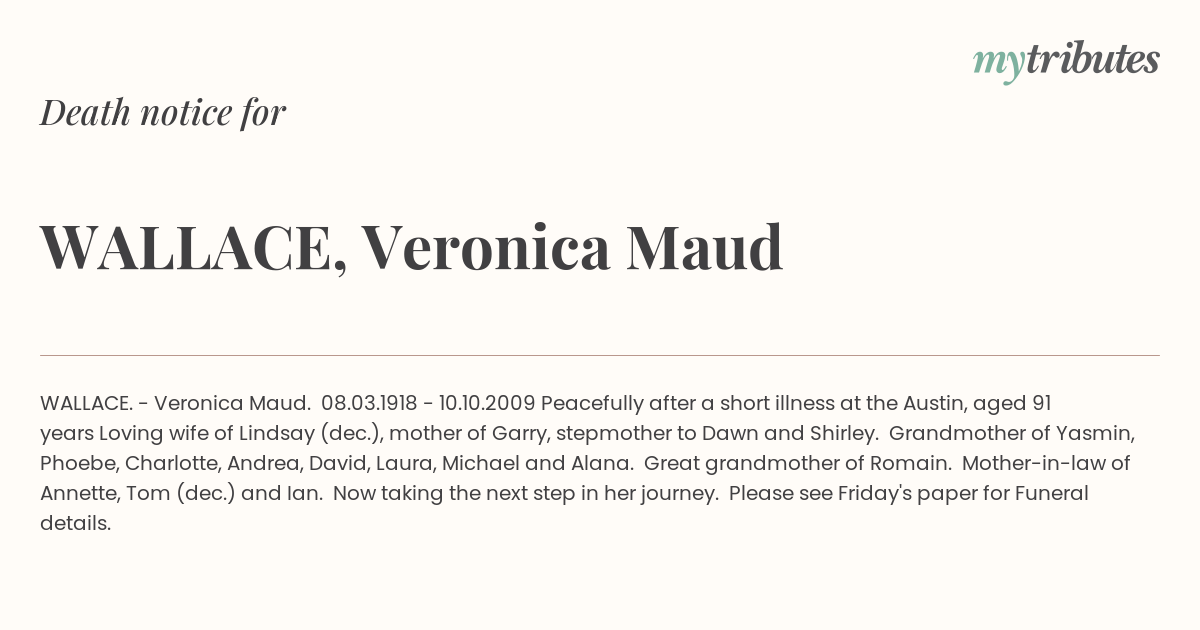Click the name "Yasmin" at line end
The height and width of the screenshot is (630, 1200).
(x=1101, y=433)
